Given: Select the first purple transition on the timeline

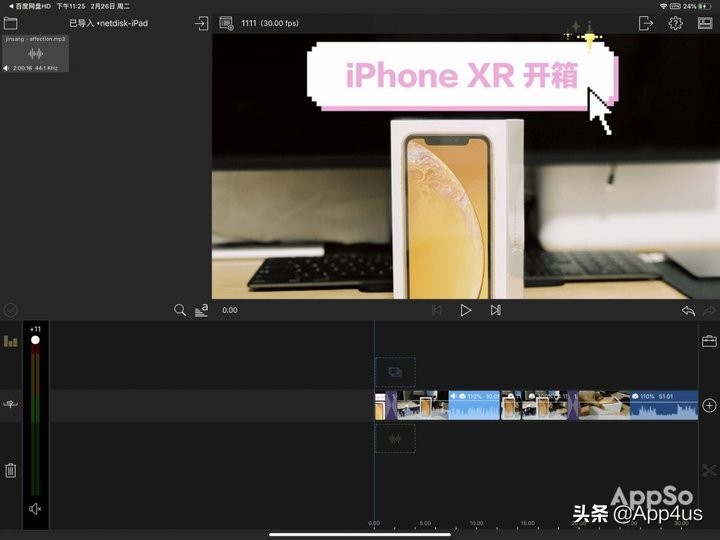Looking at the screenshot, I should point(391,405).
